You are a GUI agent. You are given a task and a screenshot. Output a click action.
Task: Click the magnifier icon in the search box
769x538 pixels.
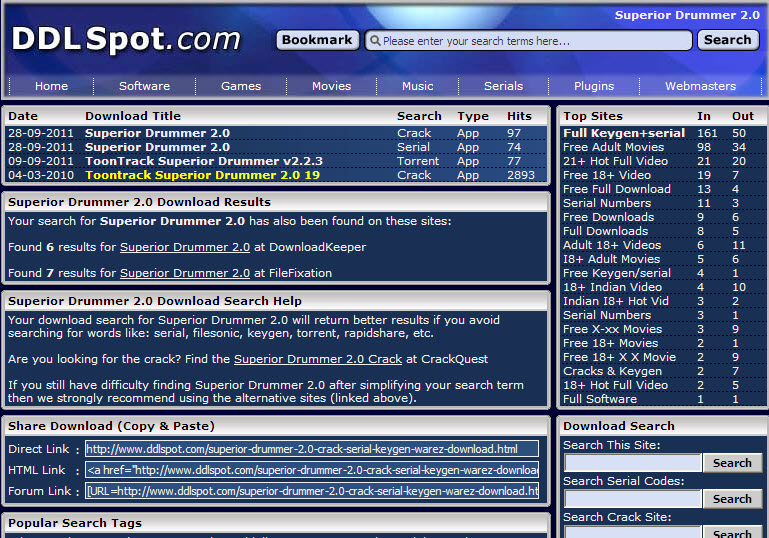tap(375, 40)
